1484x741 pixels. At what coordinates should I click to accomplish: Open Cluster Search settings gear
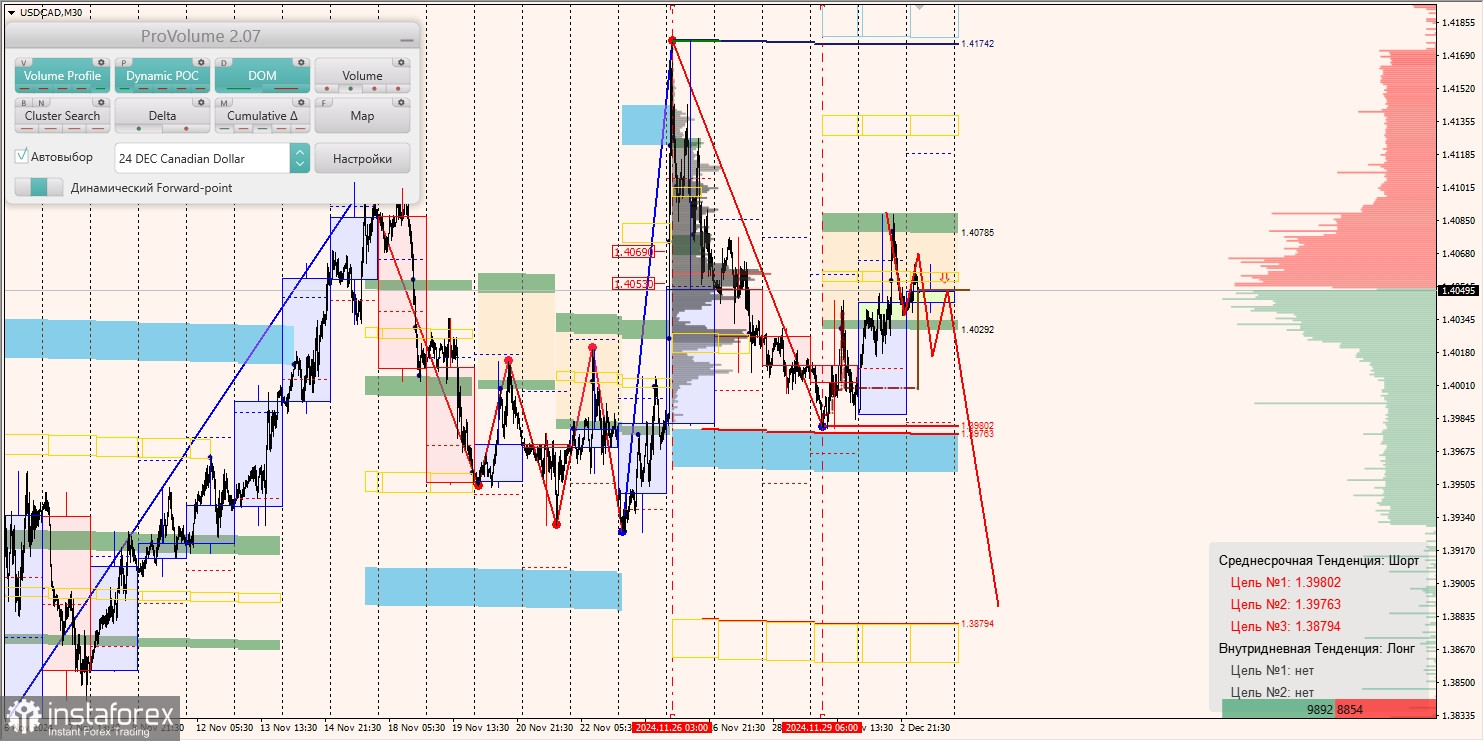[101, 102]
